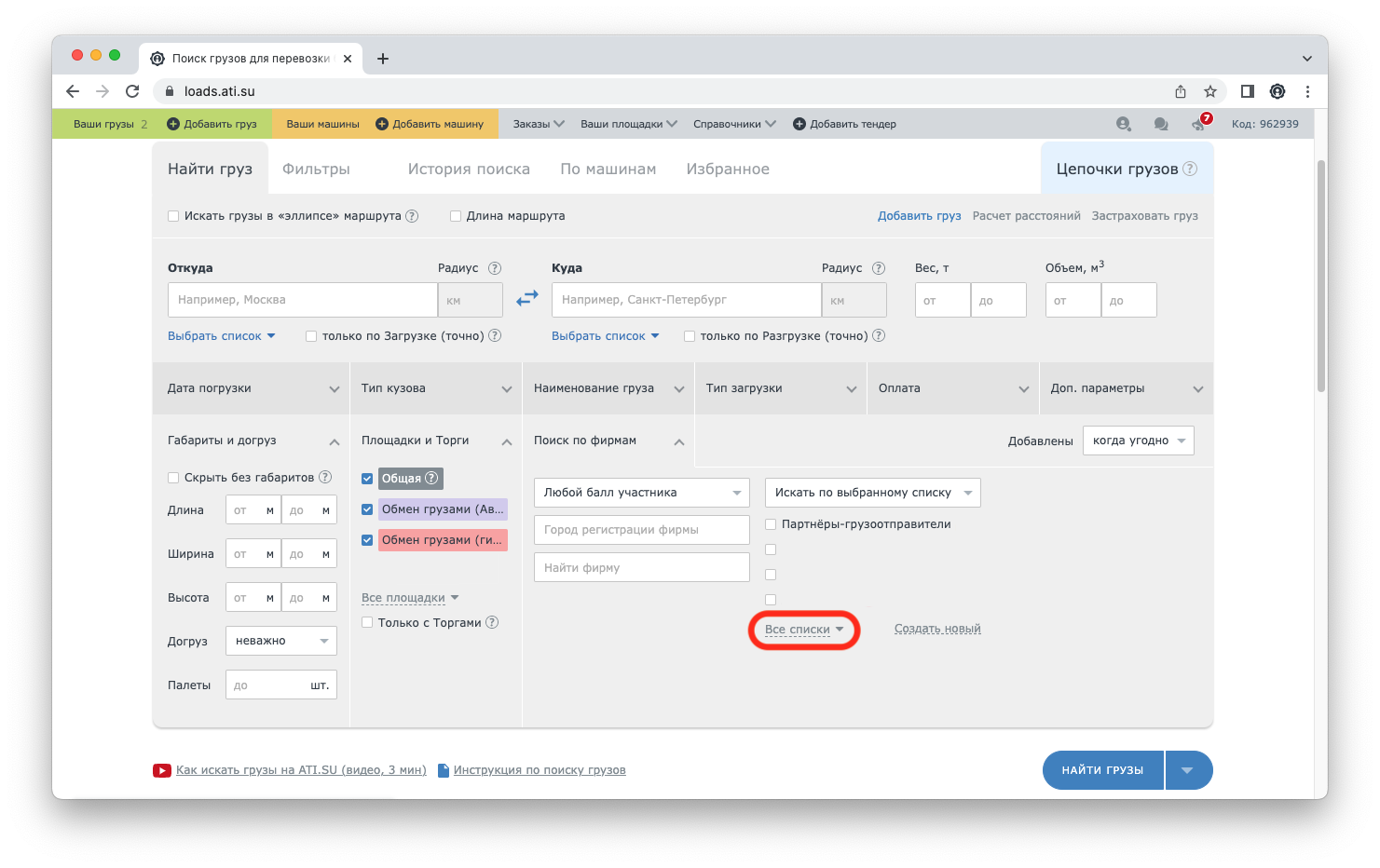Click YouTube icon near video guide link

(x=162, y=770)
